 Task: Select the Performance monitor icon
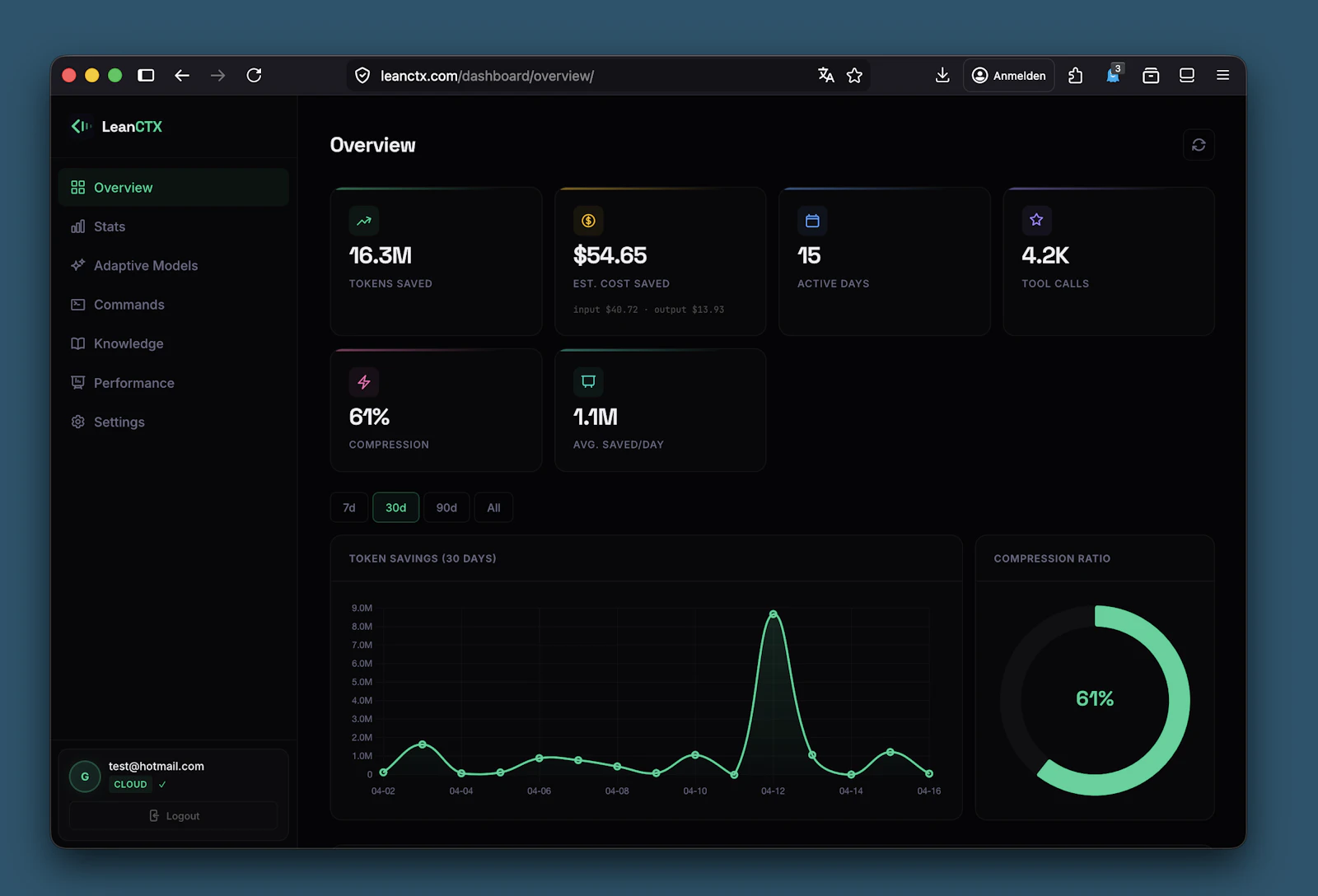click(77, 382)
